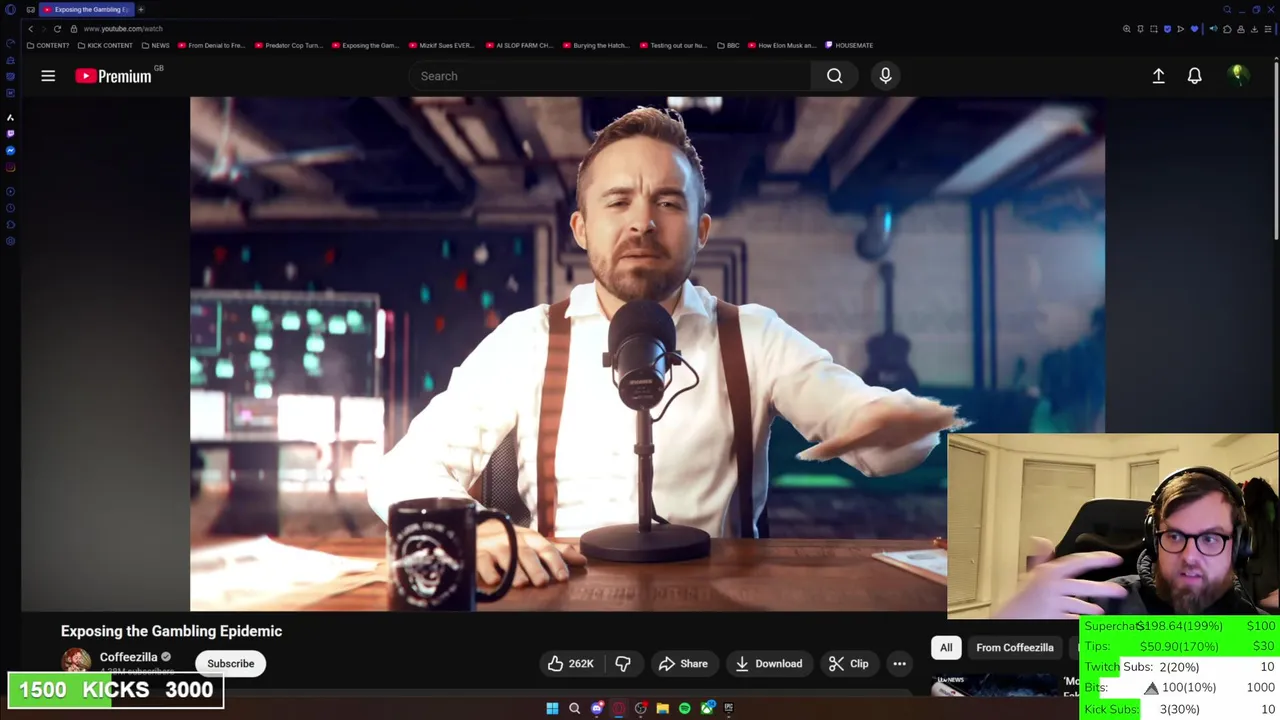This screenshot has height=720, width=1280.
Task: Open the NEWS bookmarks folder
Action: 155,45
